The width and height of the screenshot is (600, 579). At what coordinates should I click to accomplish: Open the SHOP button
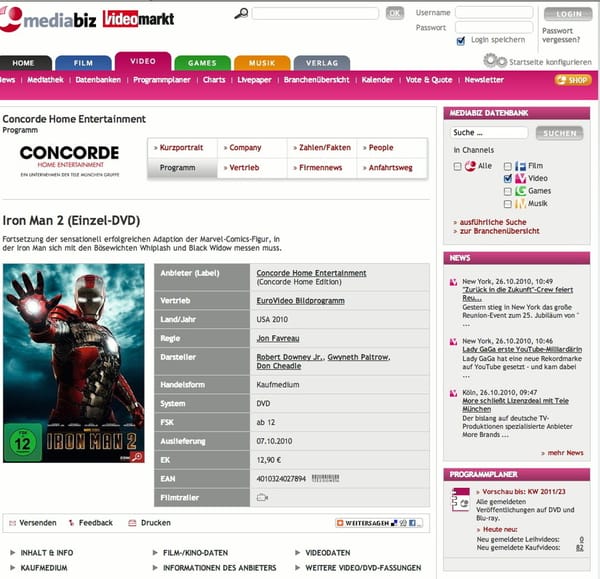[x=573, y=80]
